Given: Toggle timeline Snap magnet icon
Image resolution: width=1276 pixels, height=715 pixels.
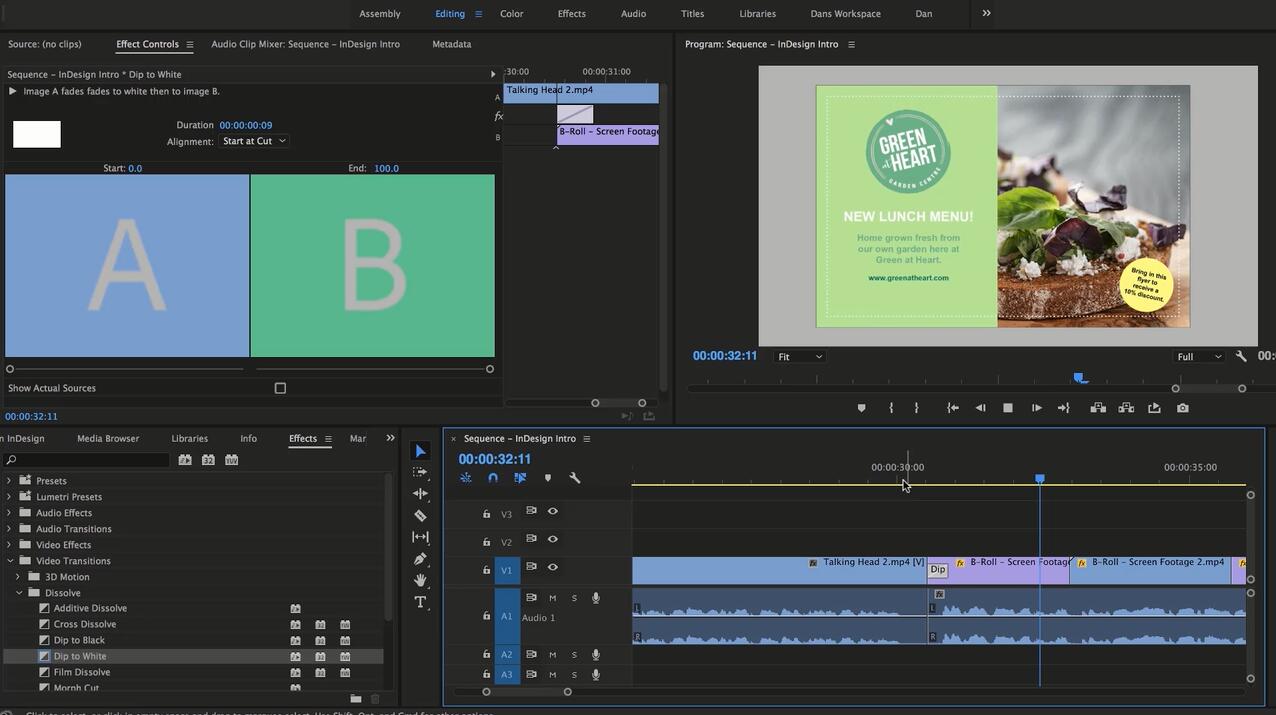Looking at the screenshot, I should pos(493,478).
